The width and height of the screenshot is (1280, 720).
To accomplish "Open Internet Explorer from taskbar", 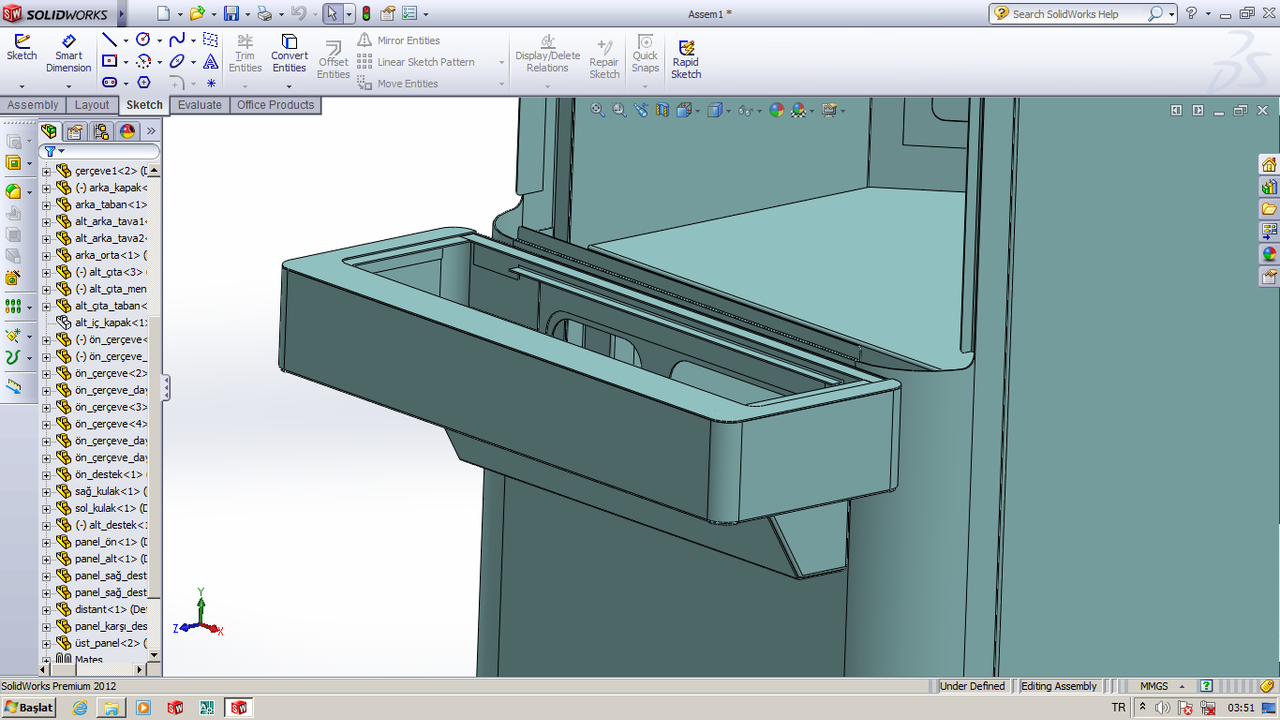I will [x=80, y=708].
